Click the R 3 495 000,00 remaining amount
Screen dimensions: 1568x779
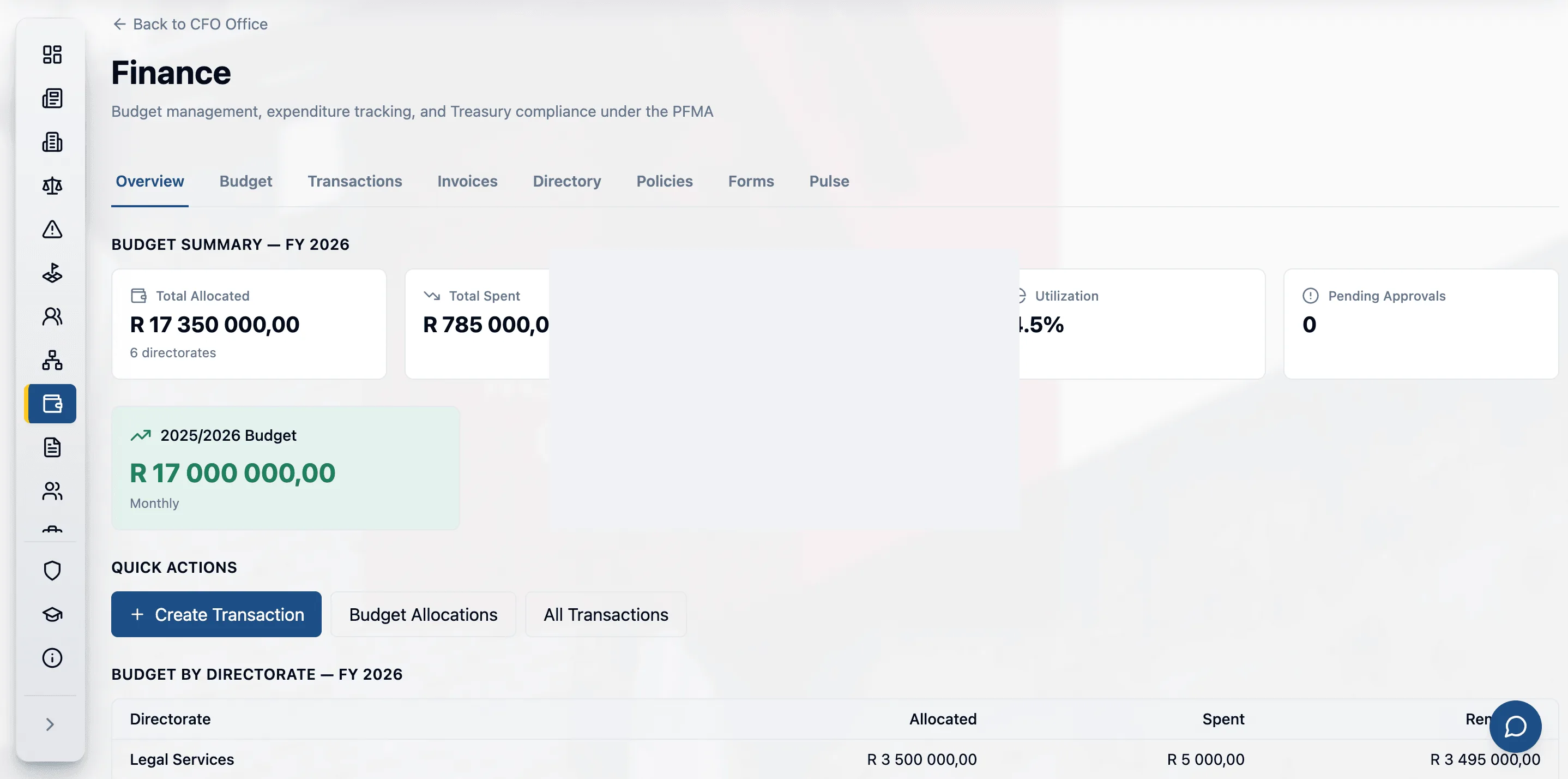[x=1485, y=759]
